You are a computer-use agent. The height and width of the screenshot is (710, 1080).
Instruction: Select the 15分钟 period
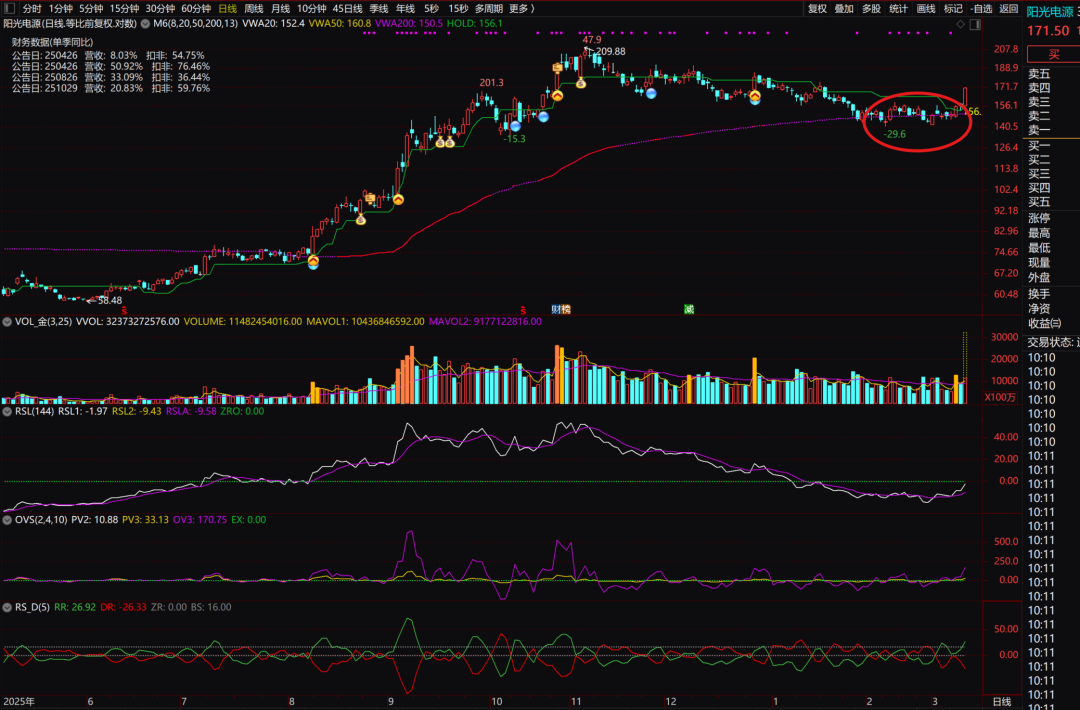124,8
